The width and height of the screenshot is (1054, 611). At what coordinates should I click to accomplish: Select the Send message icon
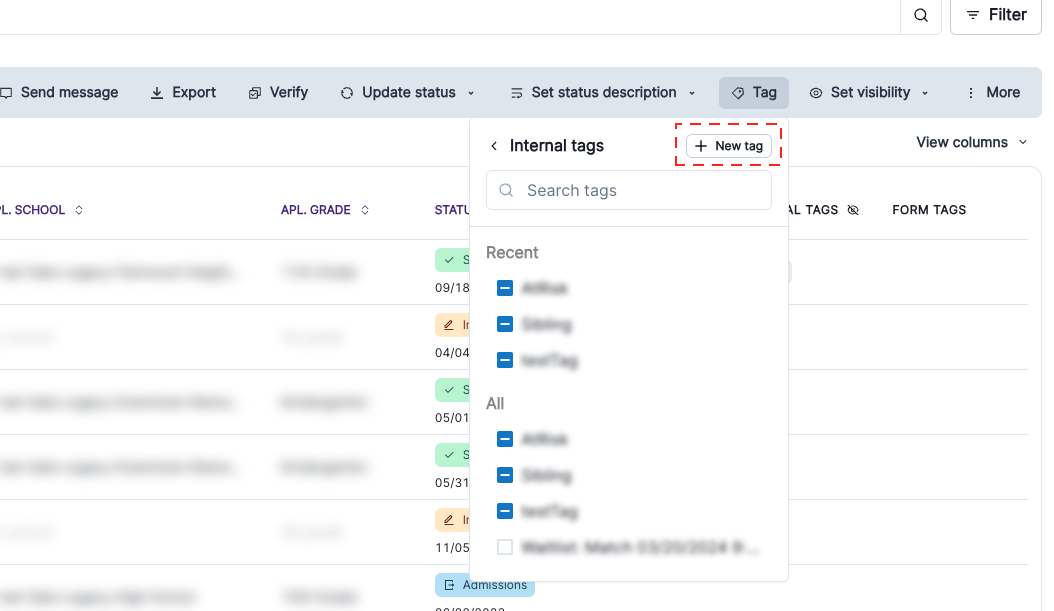tap(8, 92)
